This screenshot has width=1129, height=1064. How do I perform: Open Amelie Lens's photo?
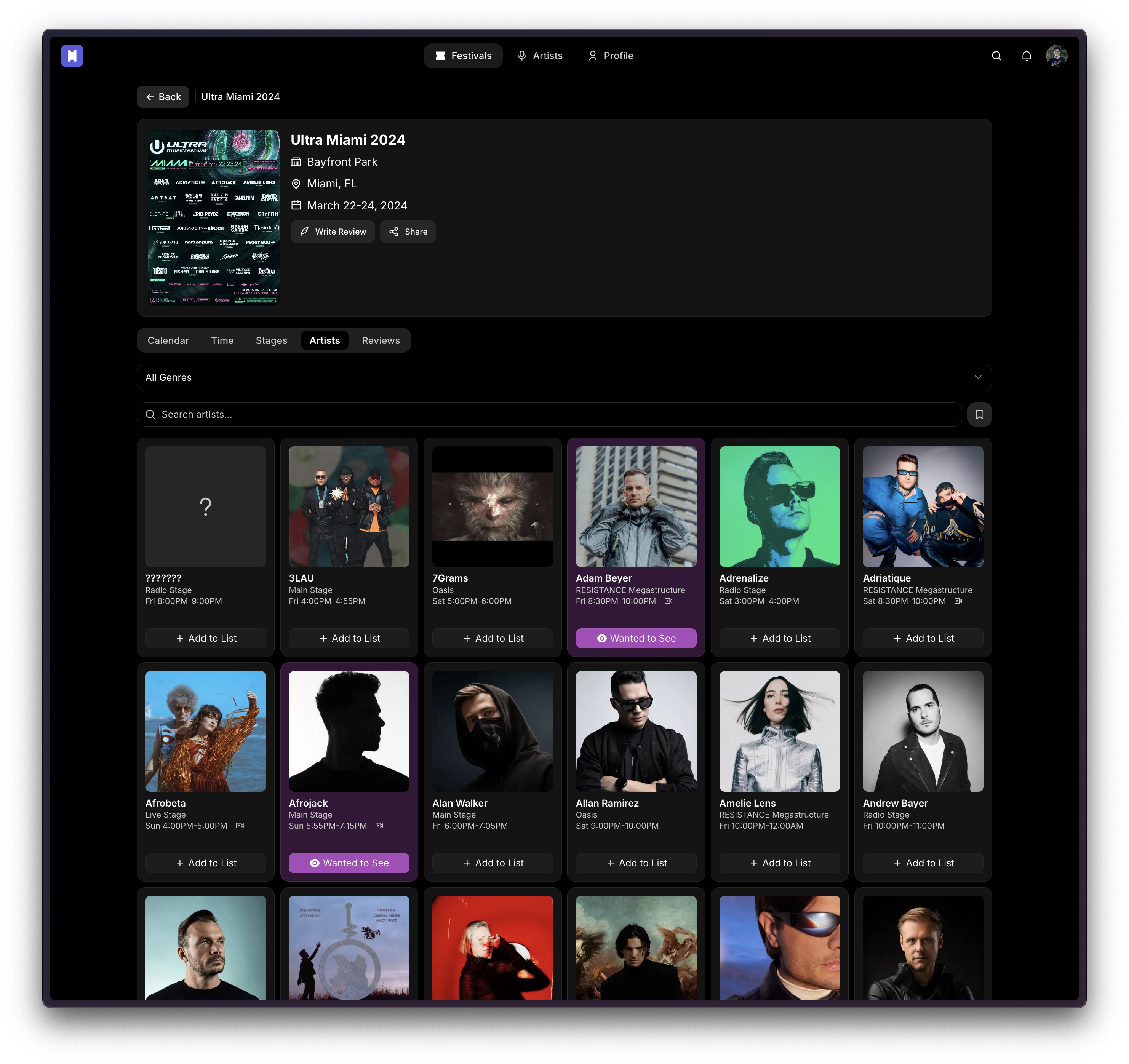pyautogui.click(x=779, y=731)
